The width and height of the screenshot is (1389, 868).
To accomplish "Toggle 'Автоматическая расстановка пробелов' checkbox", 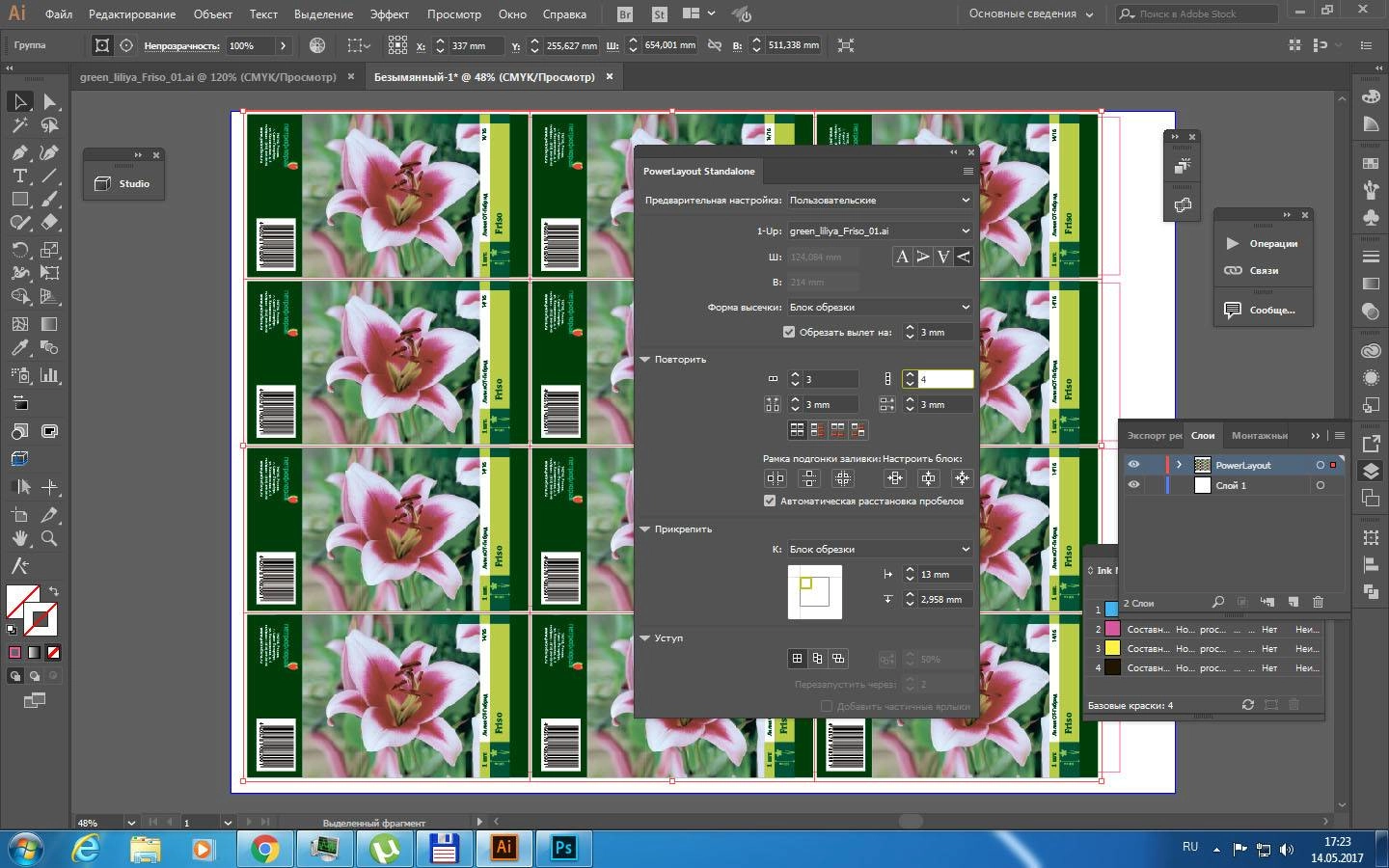I will point(770,501).
